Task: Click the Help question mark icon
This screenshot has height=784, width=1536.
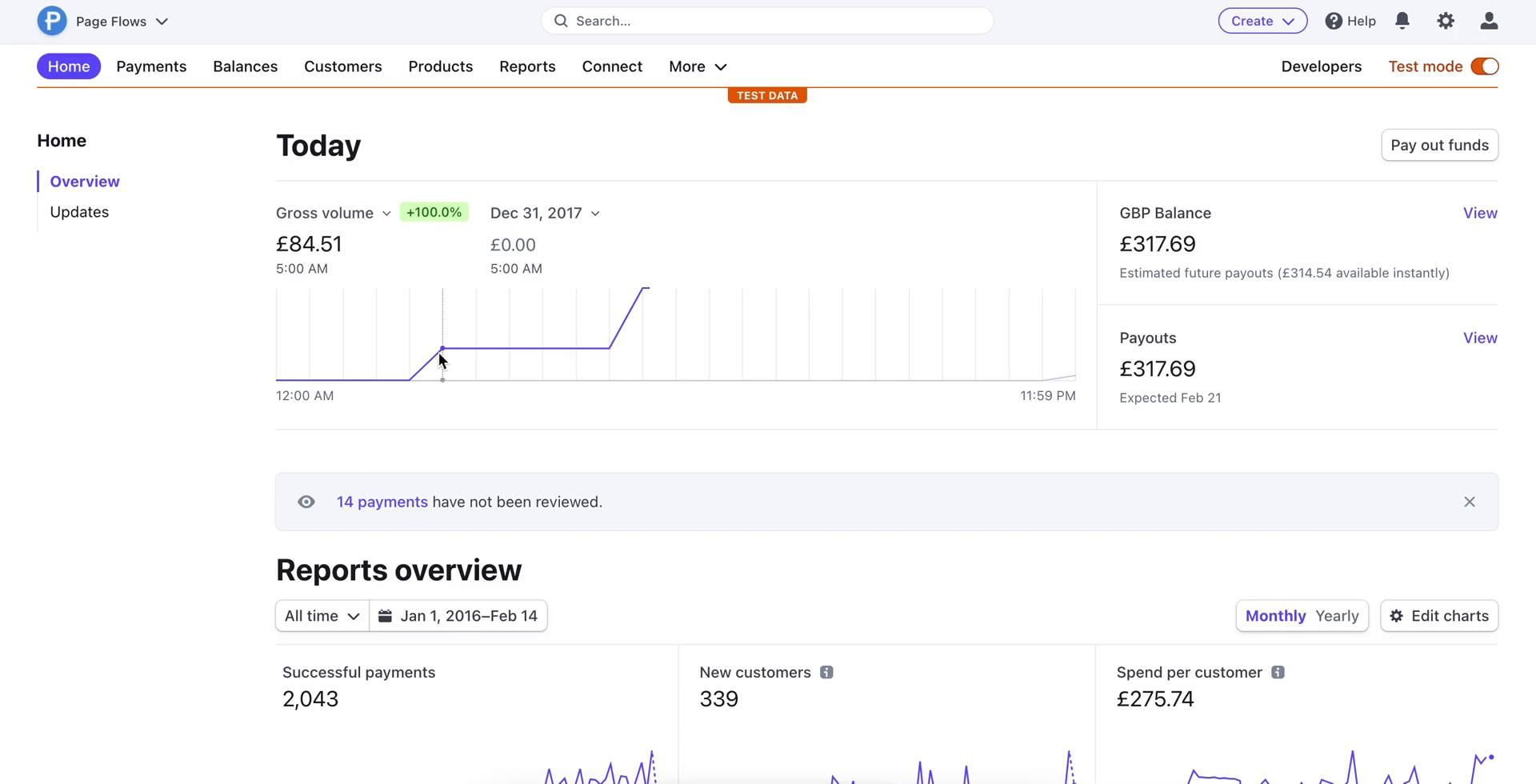Action: pyautogui.click(x=1334, y=21)
